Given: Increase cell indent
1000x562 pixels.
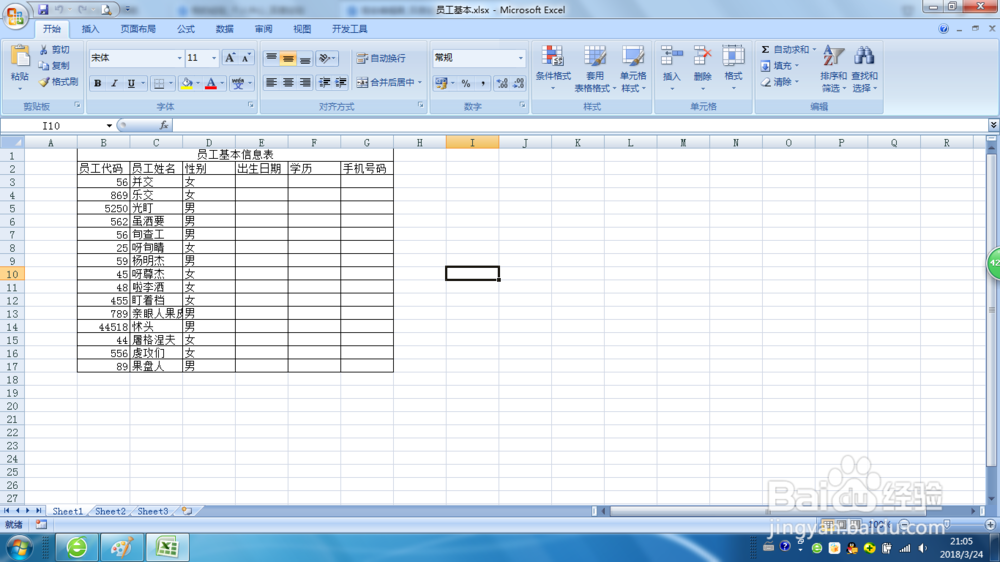Looking at the screenshot, I should pos(341,82).
